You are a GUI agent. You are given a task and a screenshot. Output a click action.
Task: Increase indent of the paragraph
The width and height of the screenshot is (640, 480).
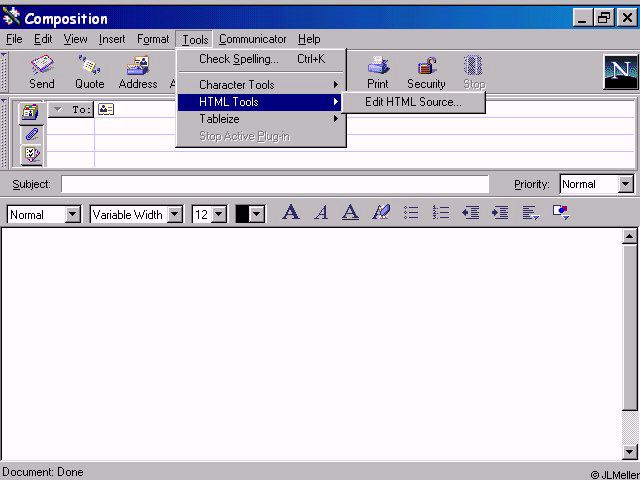point(500,213)
